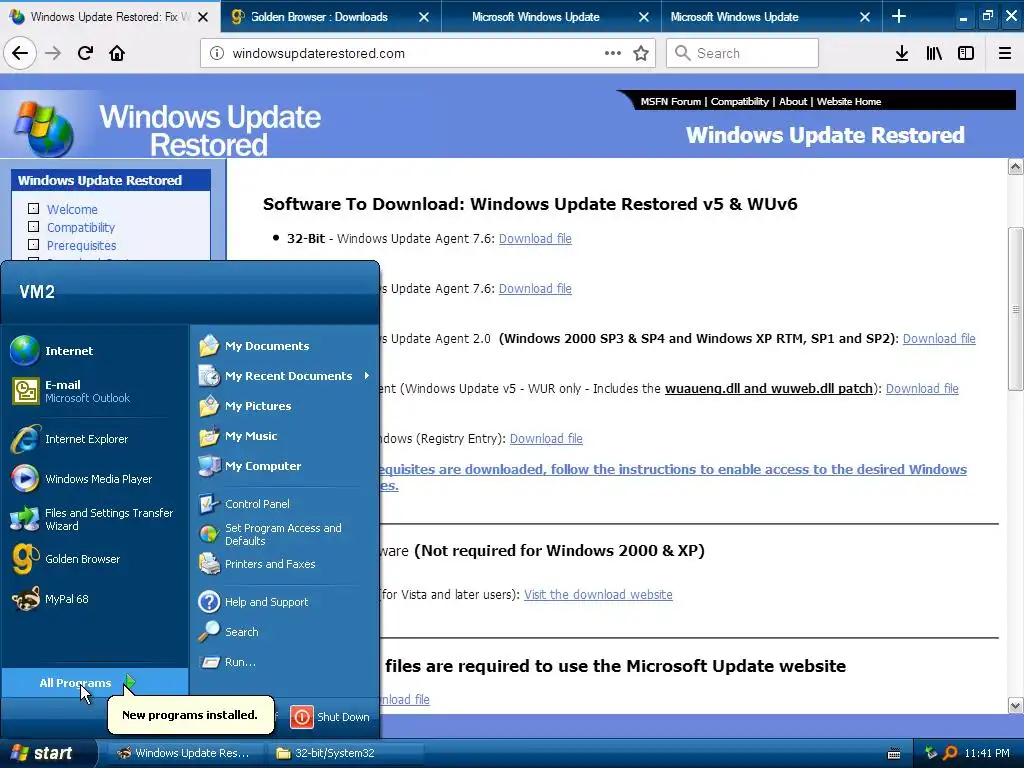Open the Run dialog

point(284,662)
